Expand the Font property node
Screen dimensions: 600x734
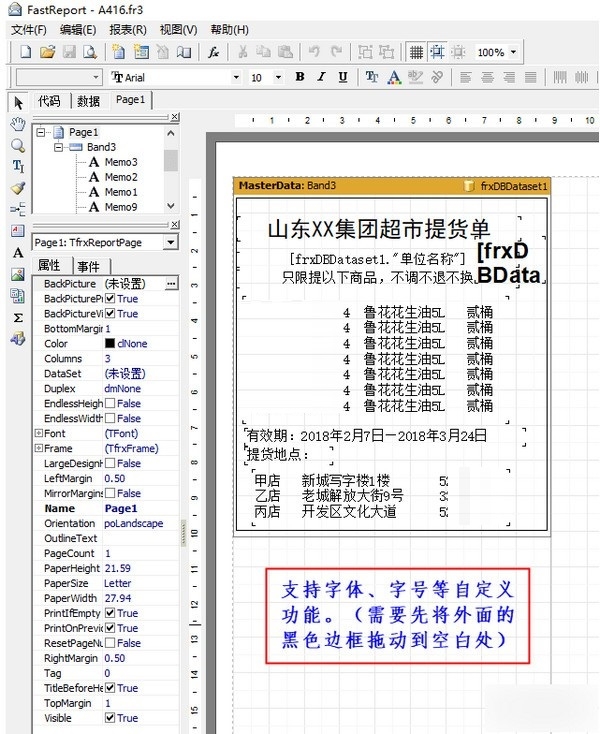[x=38, y=433]
